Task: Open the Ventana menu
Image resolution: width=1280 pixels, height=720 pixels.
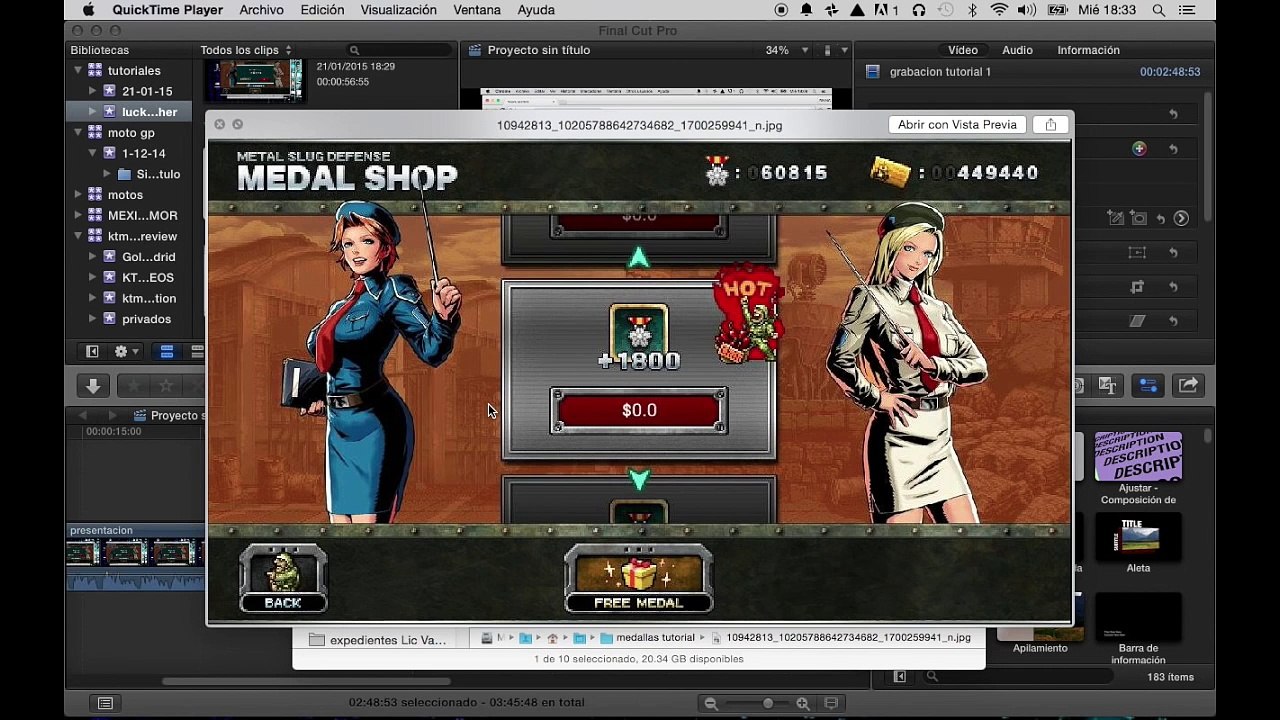Action: pos(477,10)
